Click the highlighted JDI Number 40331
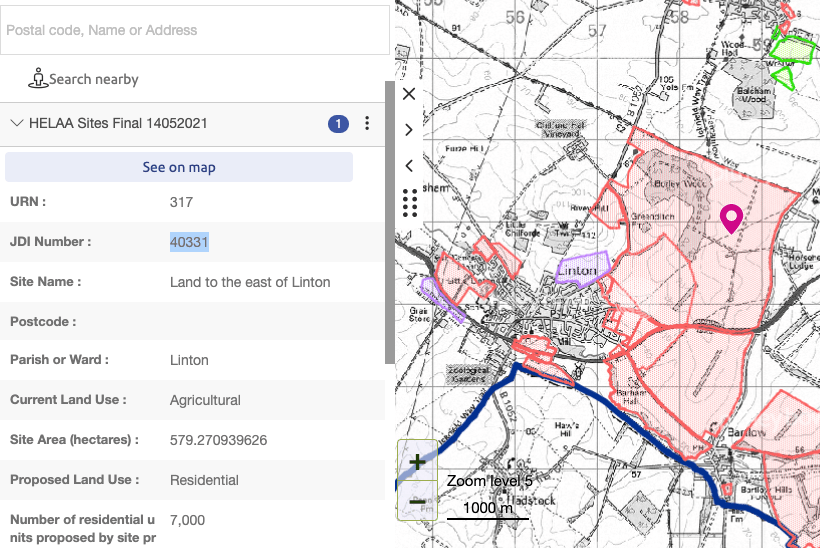The image size is (820, 558). (x=189, y=242)
